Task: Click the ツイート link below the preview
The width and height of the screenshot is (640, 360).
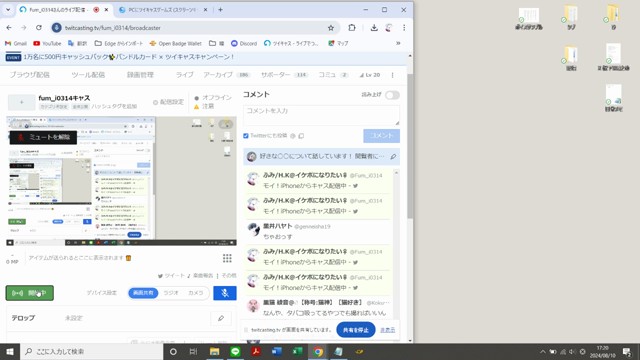Action: 171,276
